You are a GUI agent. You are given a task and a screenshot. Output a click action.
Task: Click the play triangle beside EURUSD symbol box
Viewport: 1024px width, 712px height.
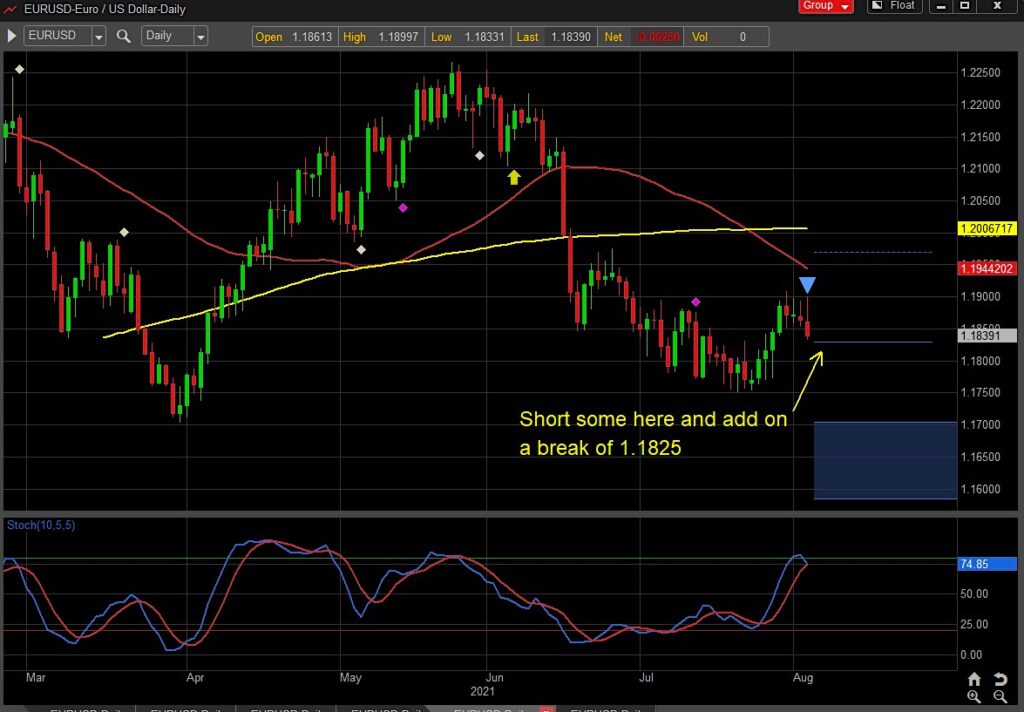11,36
